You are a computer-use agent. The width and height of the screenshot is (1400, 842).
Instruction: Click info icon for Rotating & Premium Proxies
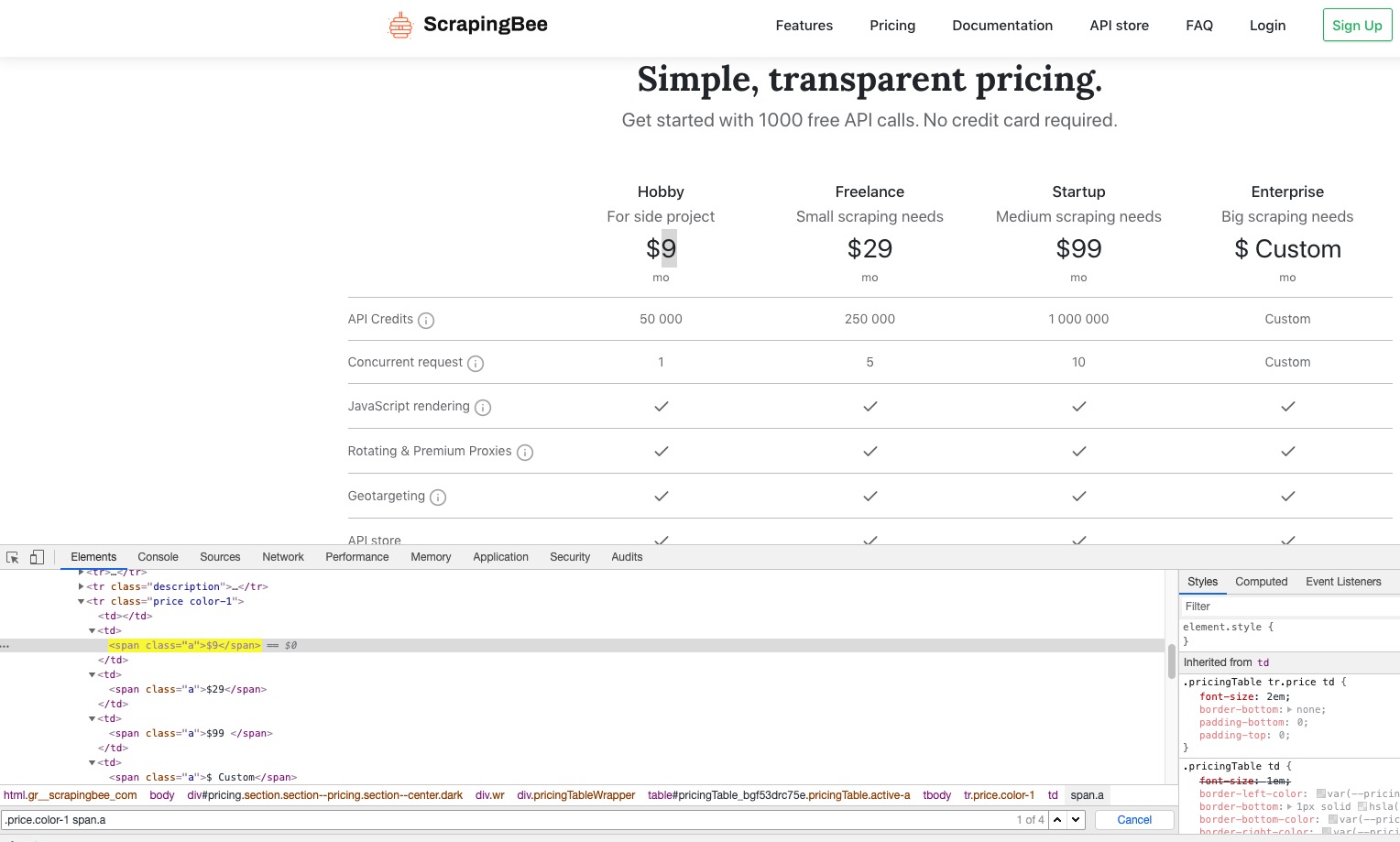pyautogui.click(x=525, y=453)
